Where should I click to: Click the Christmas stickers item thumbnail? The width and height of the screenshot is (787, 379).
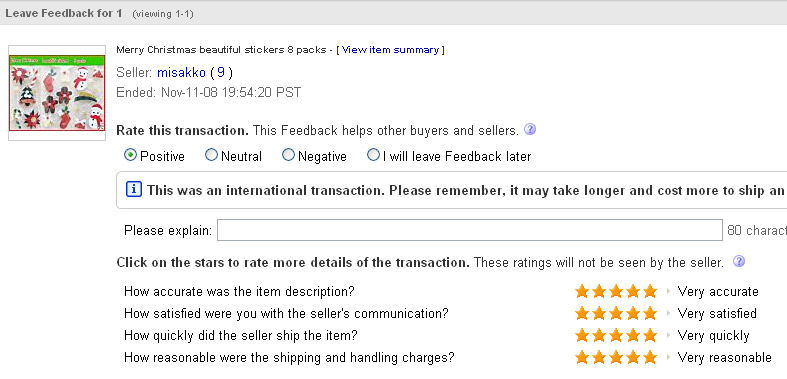click(57, 93)
